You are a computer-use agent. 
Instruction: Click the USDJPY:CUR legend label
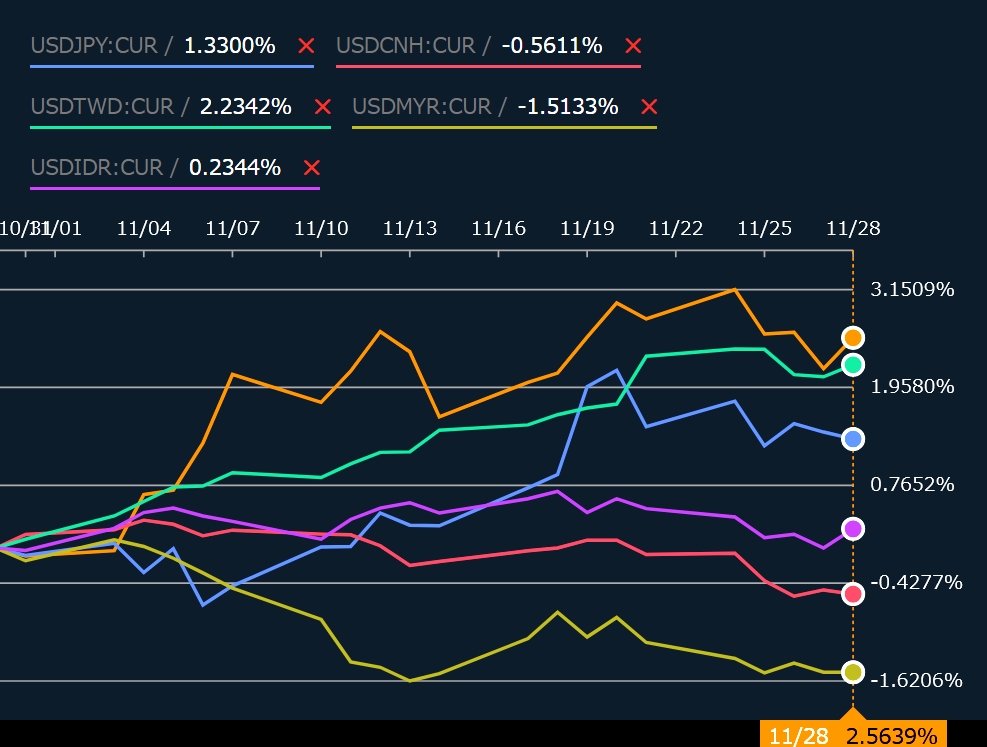coord(96,45)
